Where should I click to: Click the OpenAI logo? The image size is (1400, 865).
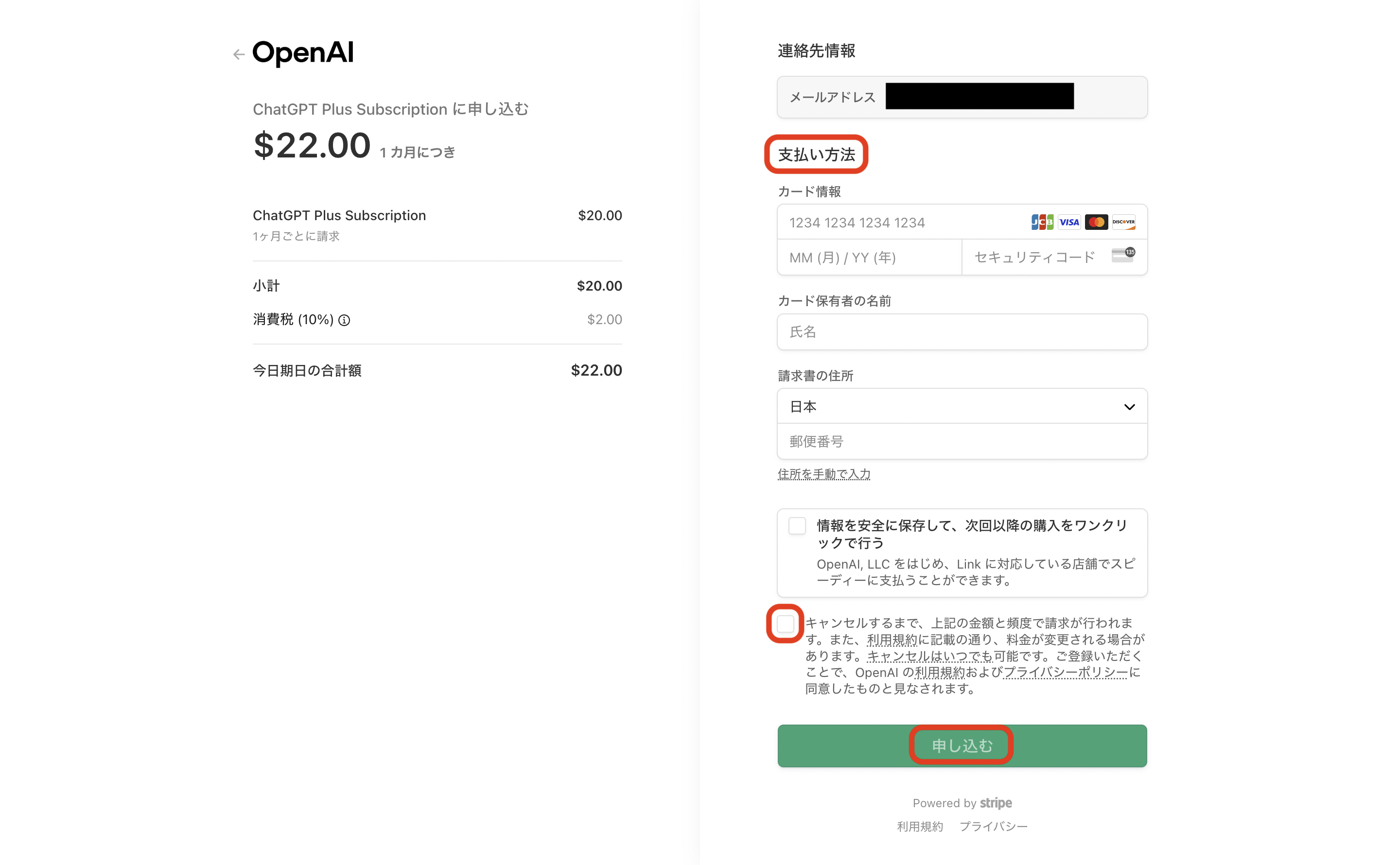[303, 52]
